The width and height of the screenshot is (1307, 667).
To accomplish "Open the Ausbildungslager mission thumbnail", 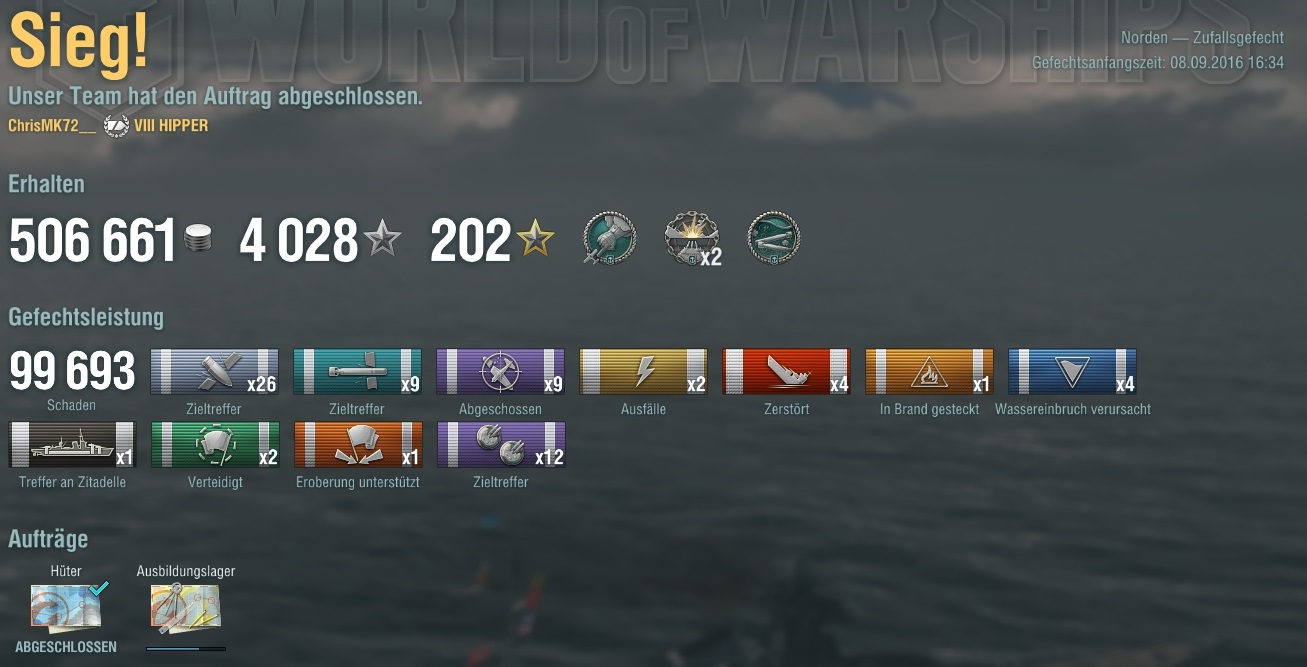I will click(x=186, y=609).
